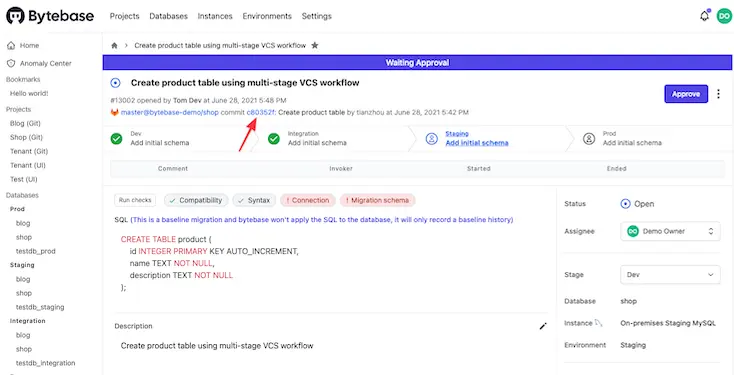Open the Projects menu

125,16
